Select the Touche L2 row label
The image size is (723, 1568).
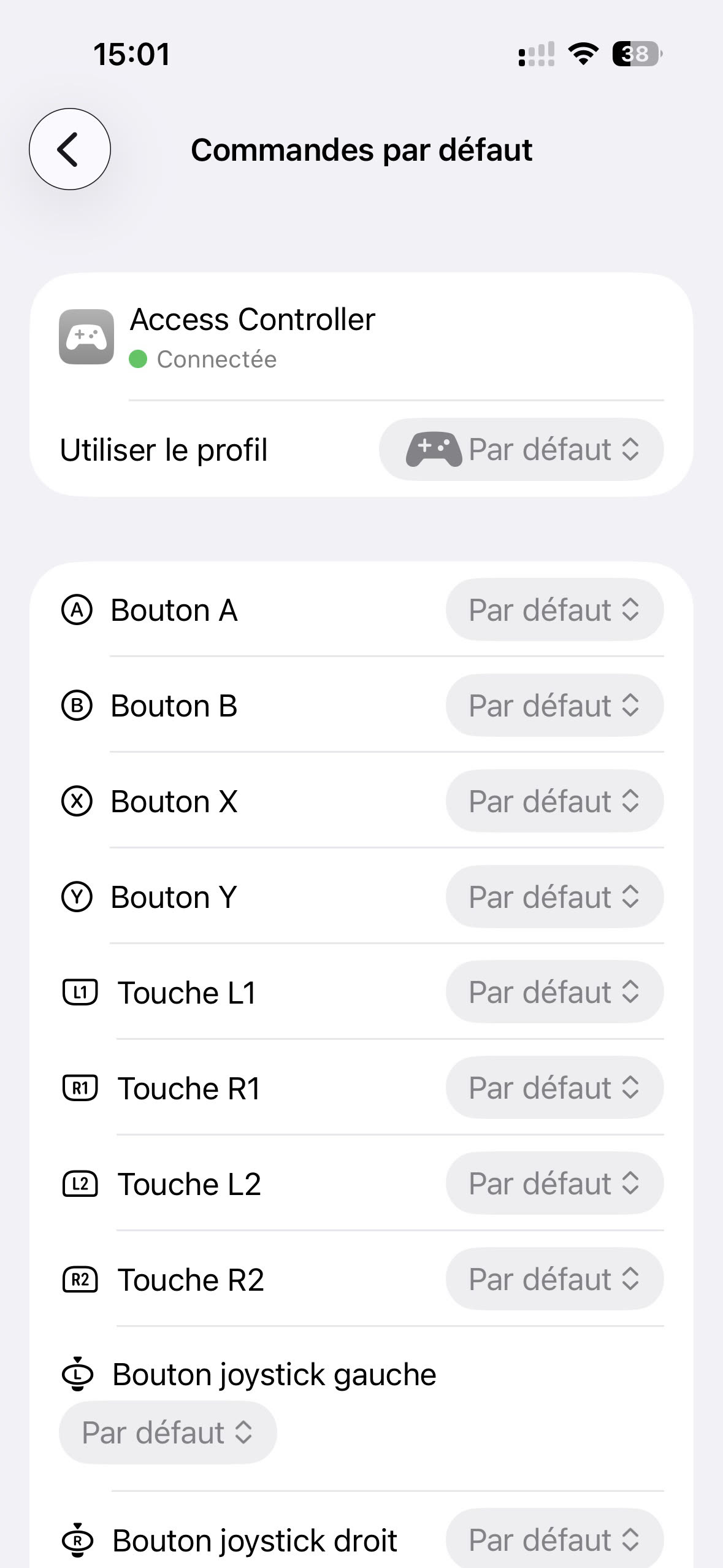[x=189, y=1184]
